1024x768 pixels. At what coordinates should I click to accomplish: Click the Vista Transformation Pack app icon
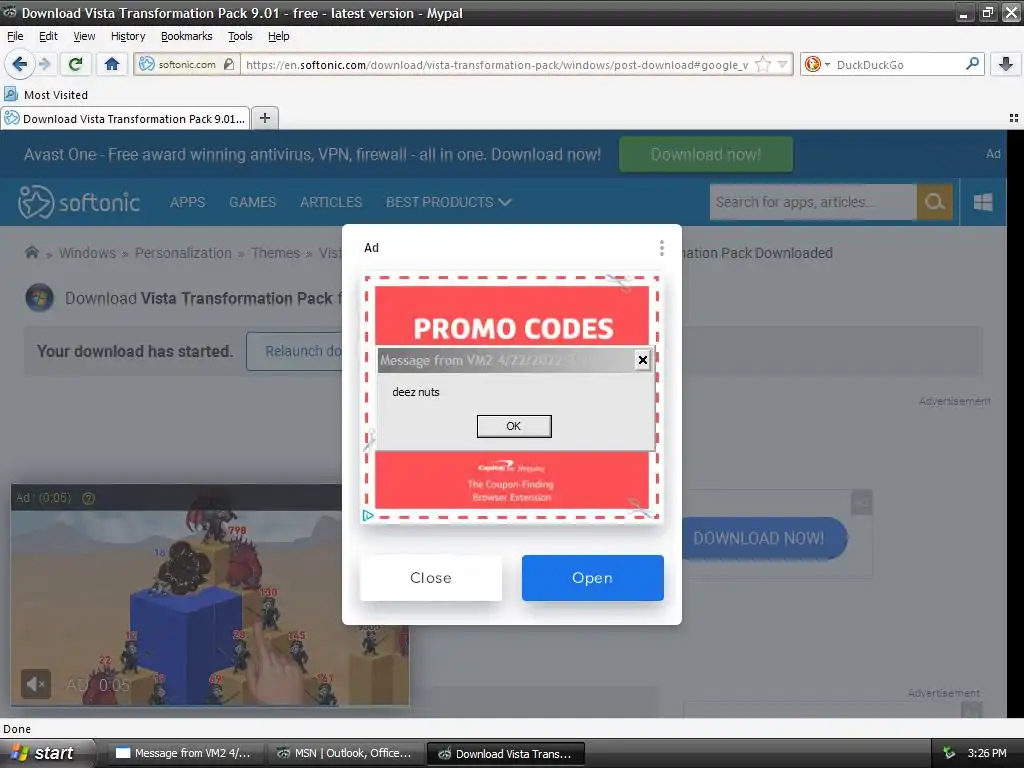(x=39, y=298)
